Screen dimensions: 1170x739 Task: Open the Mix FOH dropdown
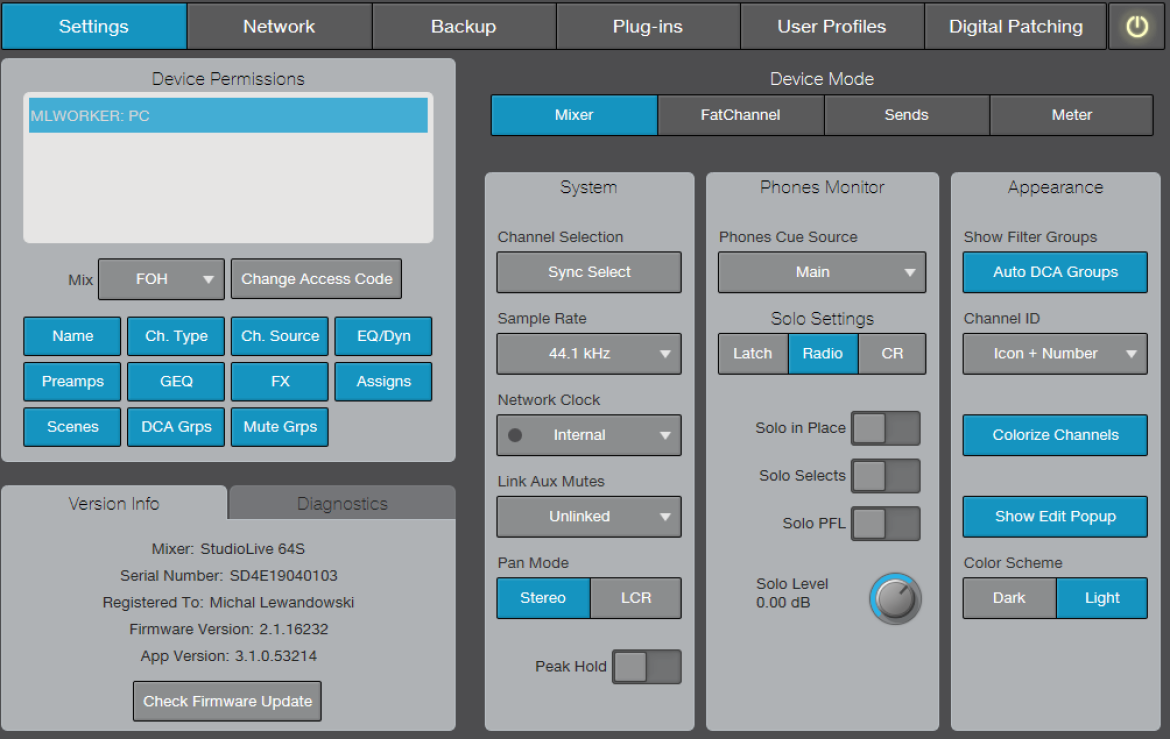click(x=161, y=279)
